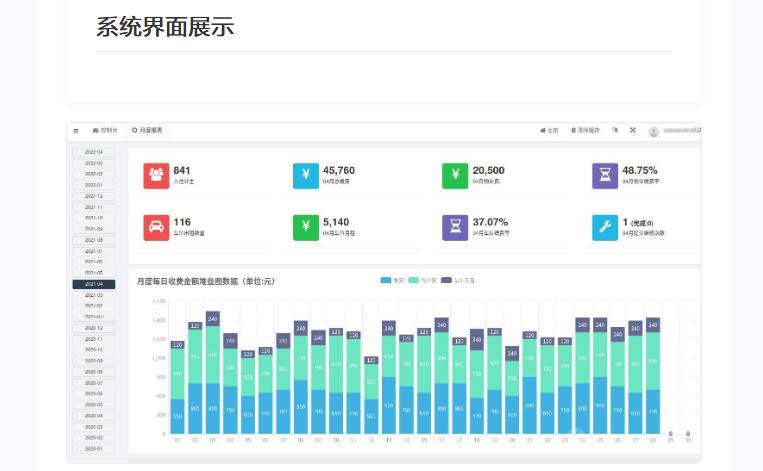Open the 控制台 dashboard tab
The image size is (763, 471).
click(x=105, y=130)
